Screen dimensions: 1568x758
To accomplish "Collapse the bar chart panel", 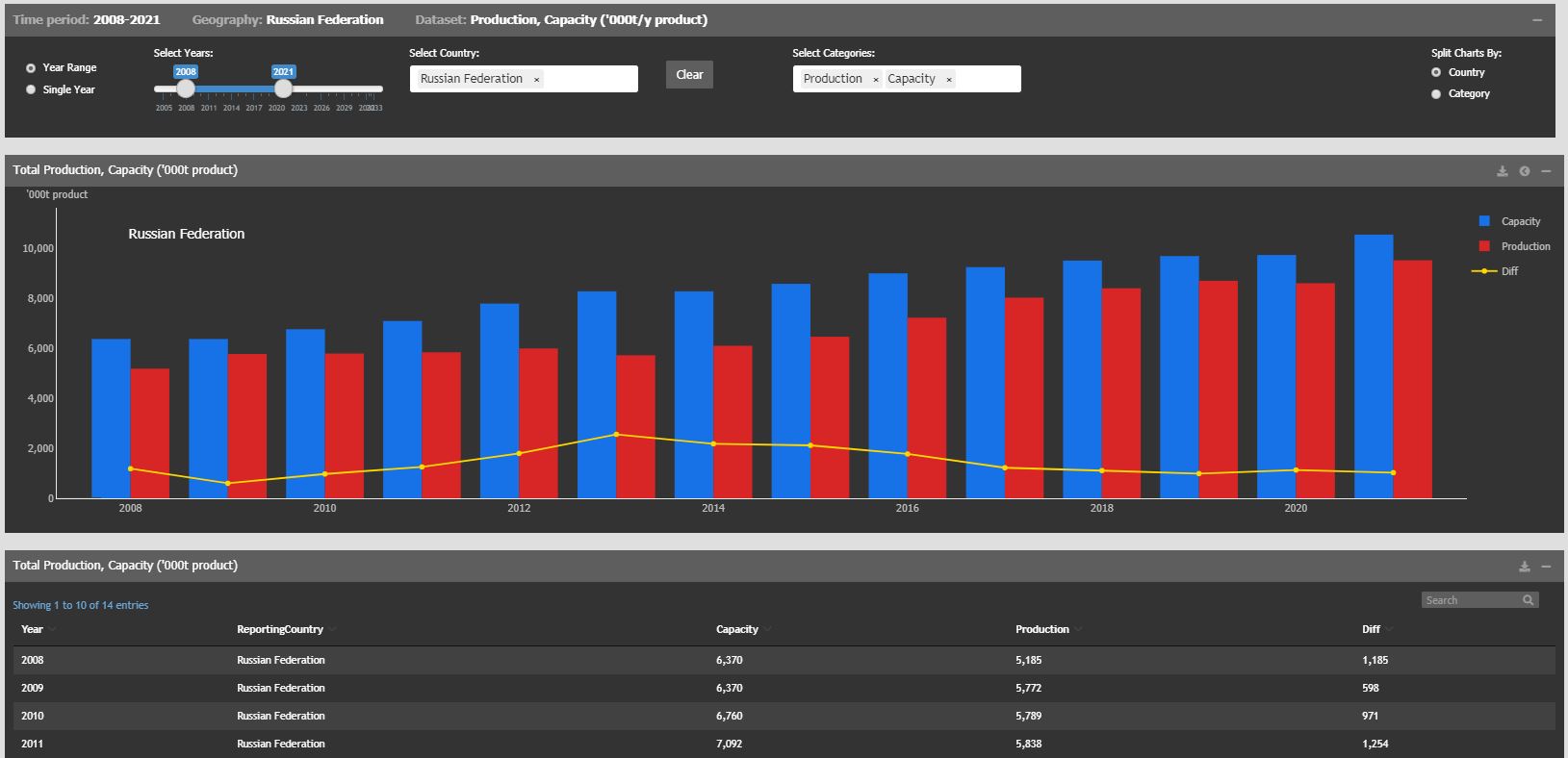I will 1546,171.
